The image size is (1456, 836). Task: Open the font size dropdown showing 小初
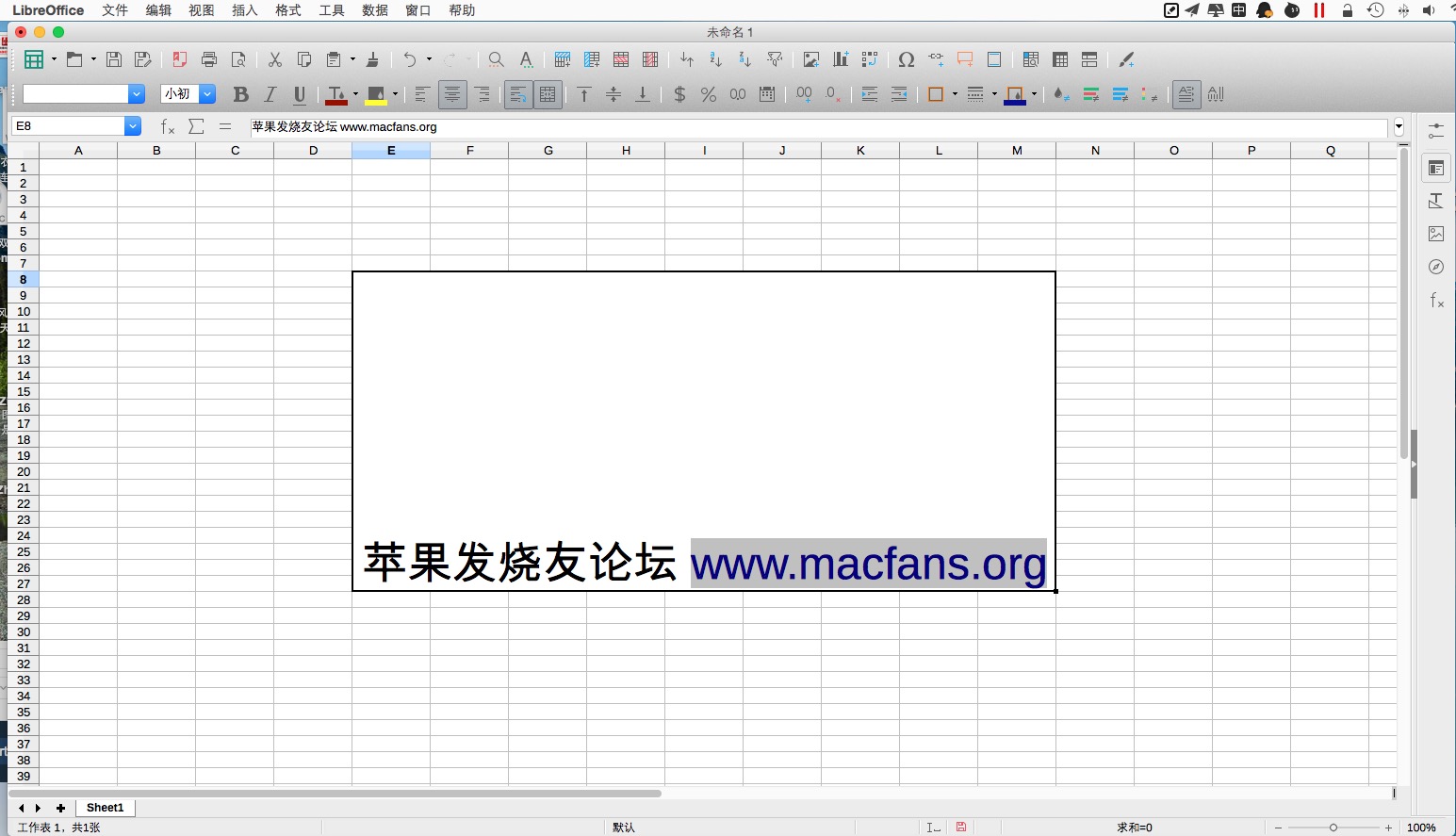click(207, 94)
